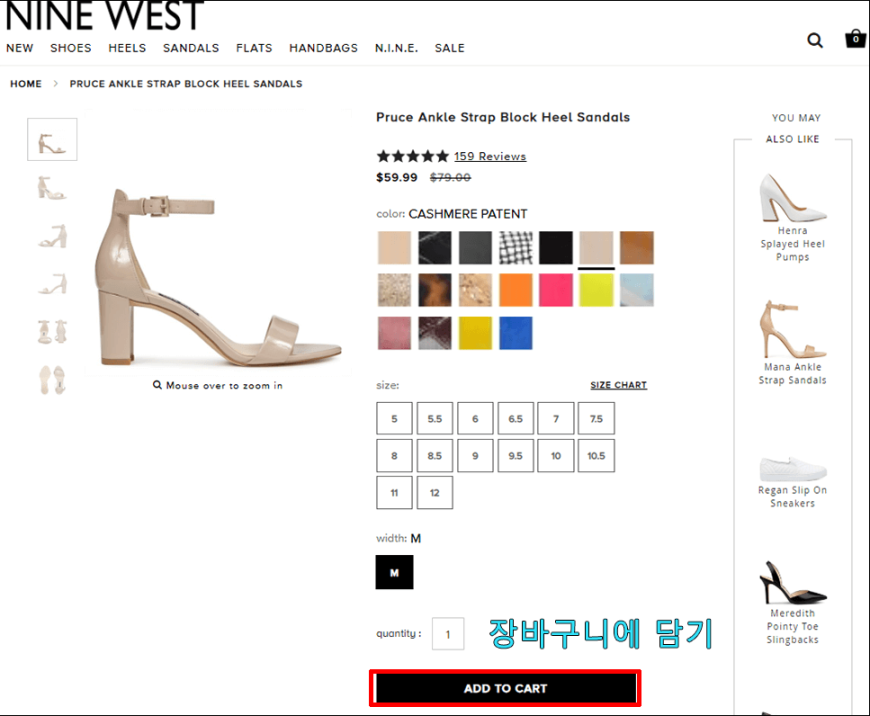Choose the dark gray color swatch

[475, 248]
